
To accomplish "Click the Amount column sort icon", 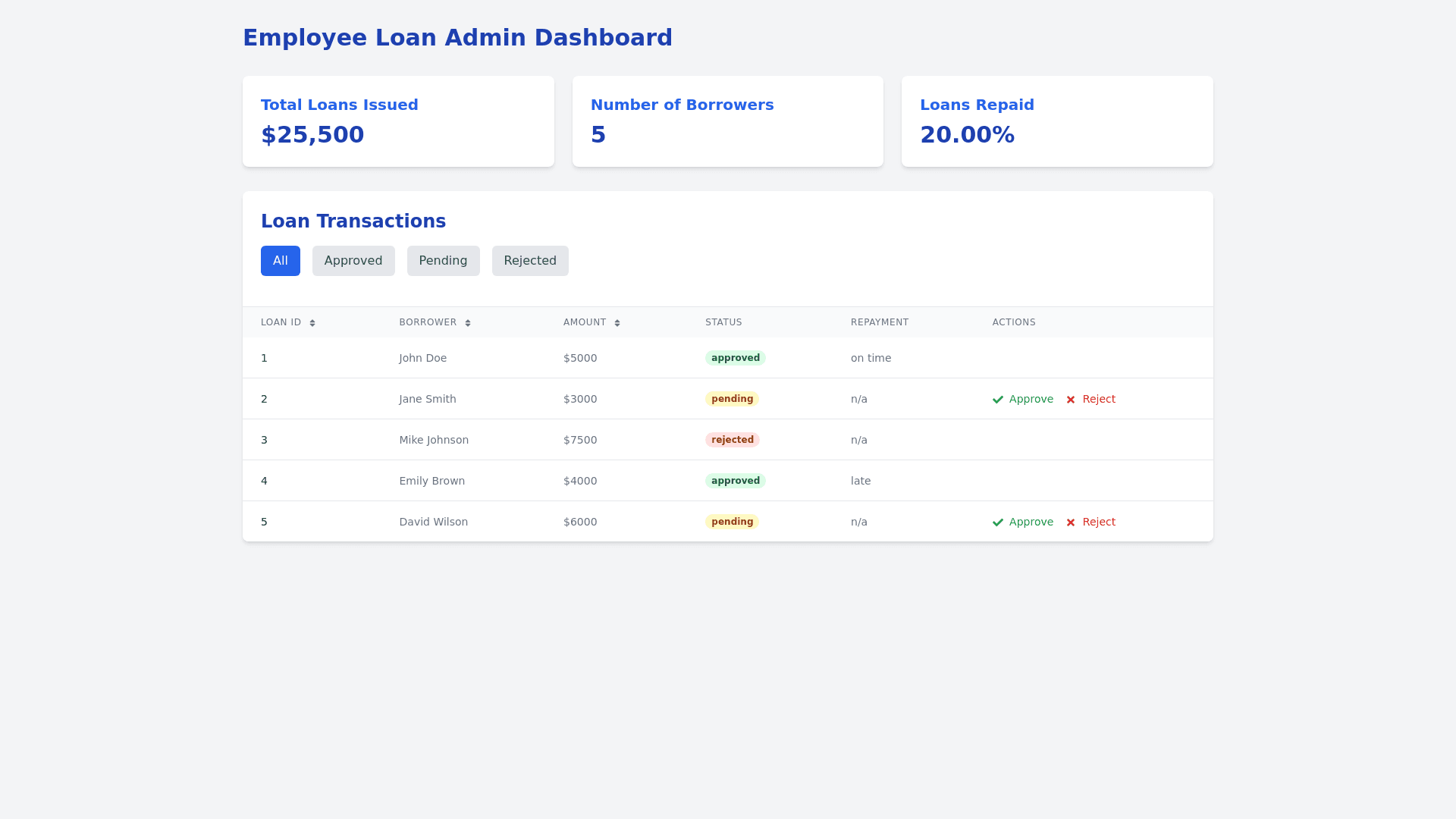I will (x=617, y=323).
